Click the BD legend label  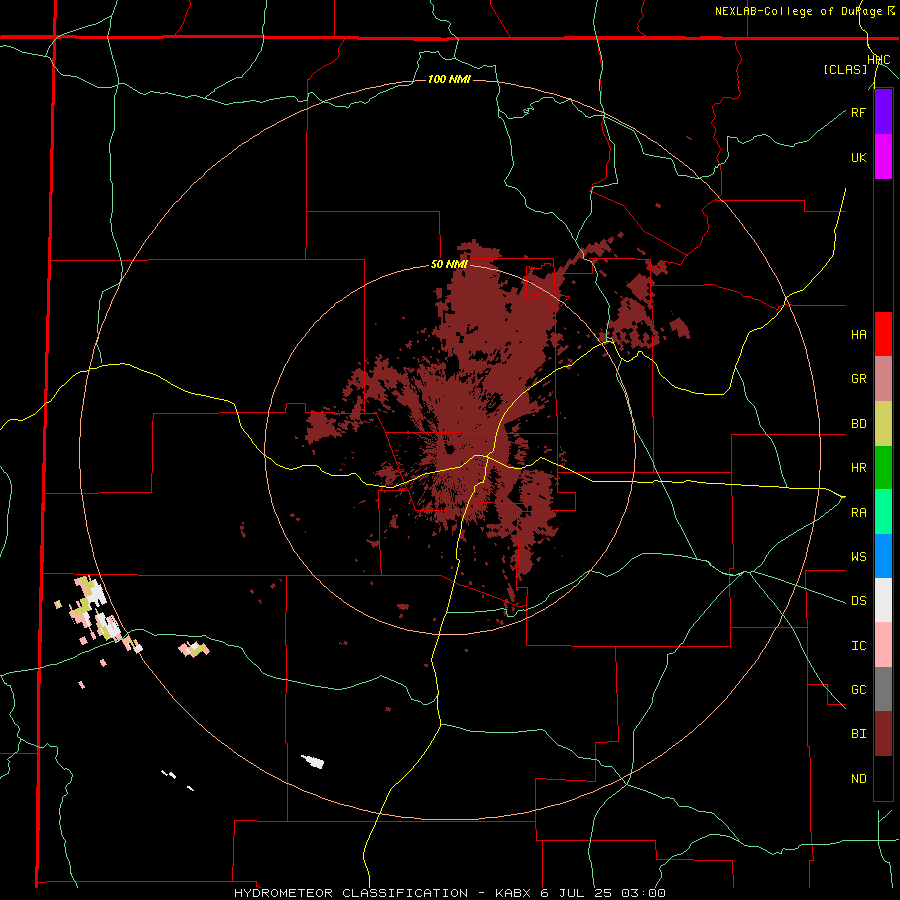click(858, 424)
